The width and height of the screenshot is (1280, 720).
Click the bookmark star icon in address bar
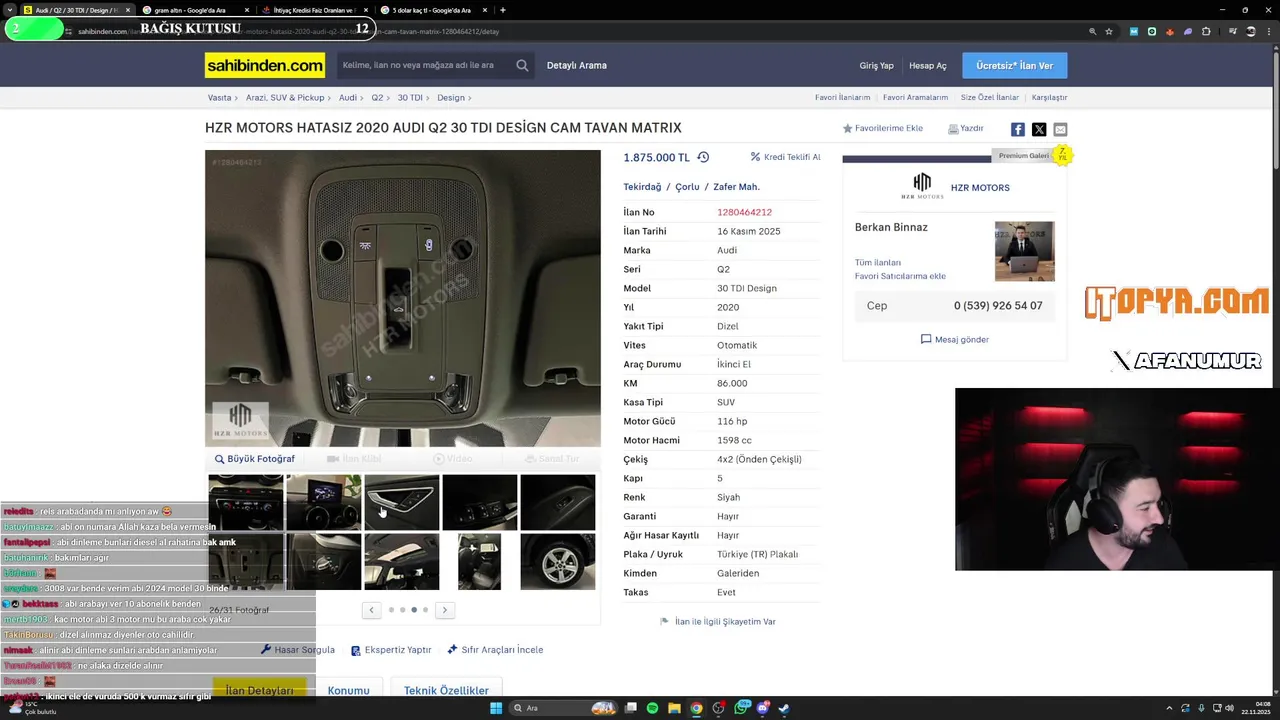click(1109, 31)
